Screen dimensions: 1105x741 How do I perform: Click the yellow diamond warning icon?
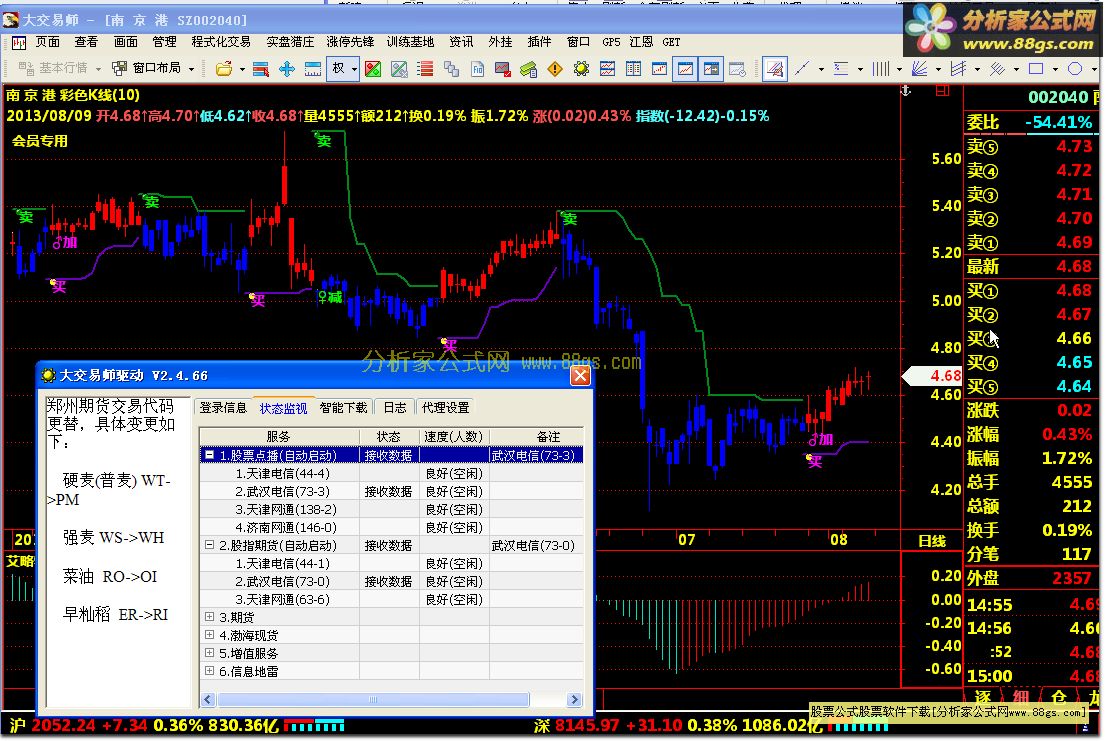[x=555, y=69]
